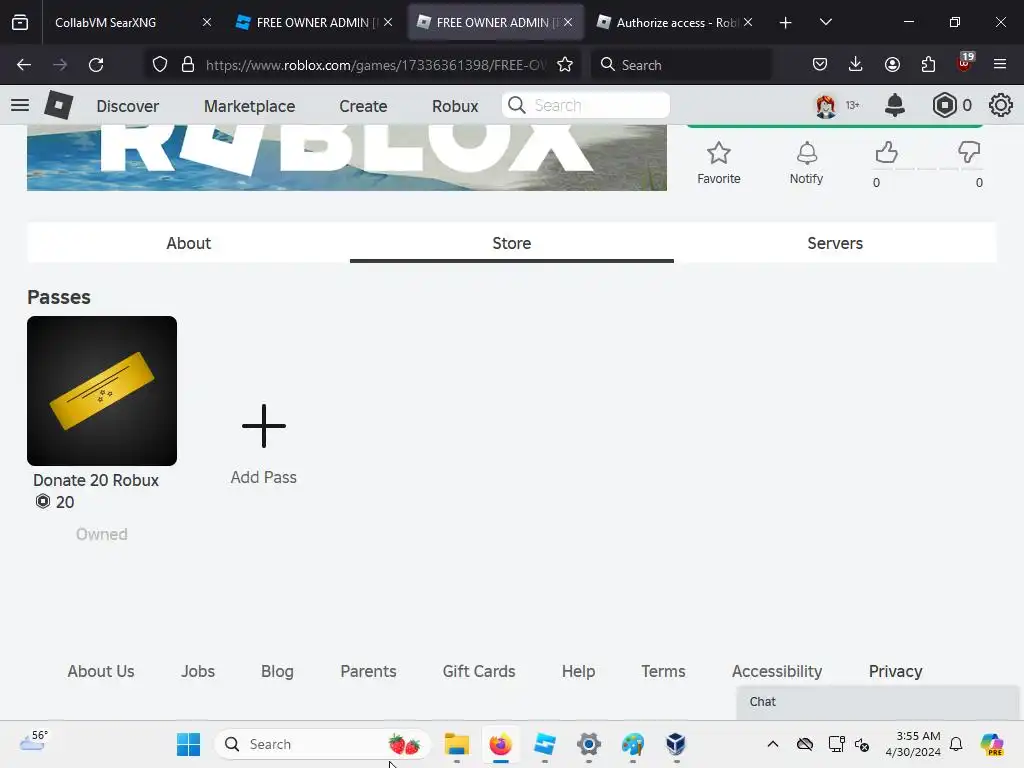1024x768 pixels.
Task: Open the Blog footer link
Action: (277, 671)
